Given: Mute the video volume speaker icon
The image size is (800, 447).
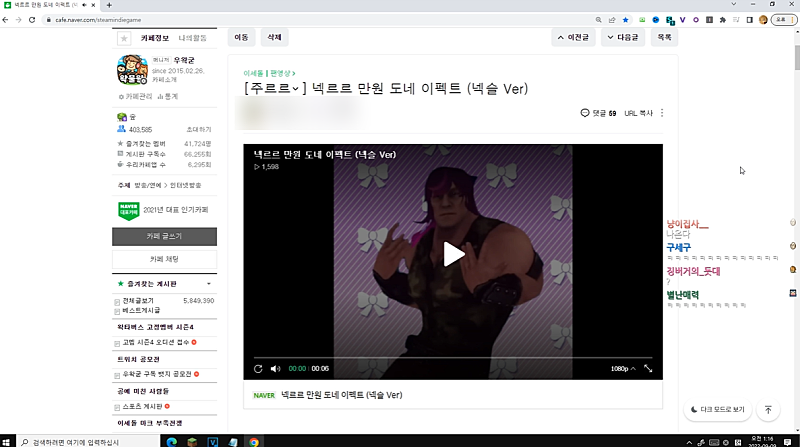Looking at the screenshot, I should pos(276,369).
